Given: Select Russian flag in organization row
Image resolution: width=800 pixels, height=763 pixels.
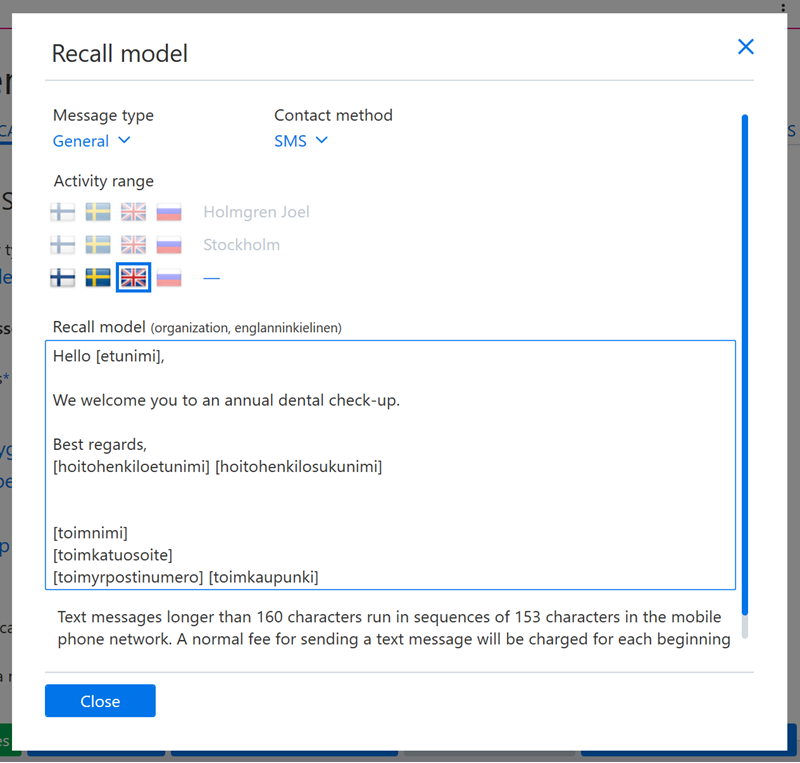Looking at the screenshot, I should tap(169, 278).
